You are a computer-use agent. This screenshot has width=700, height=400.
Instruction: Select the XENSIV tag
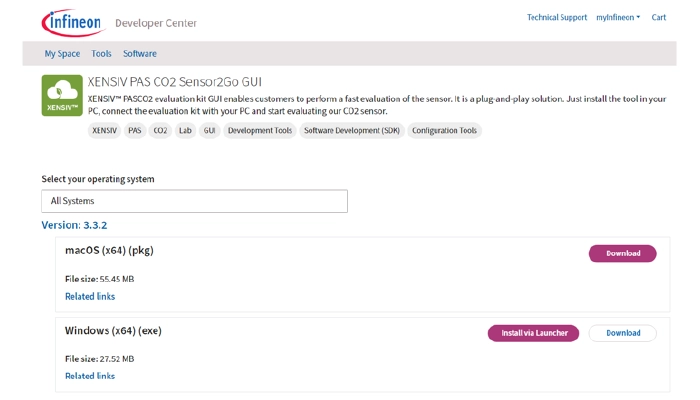tap(104, 130)
